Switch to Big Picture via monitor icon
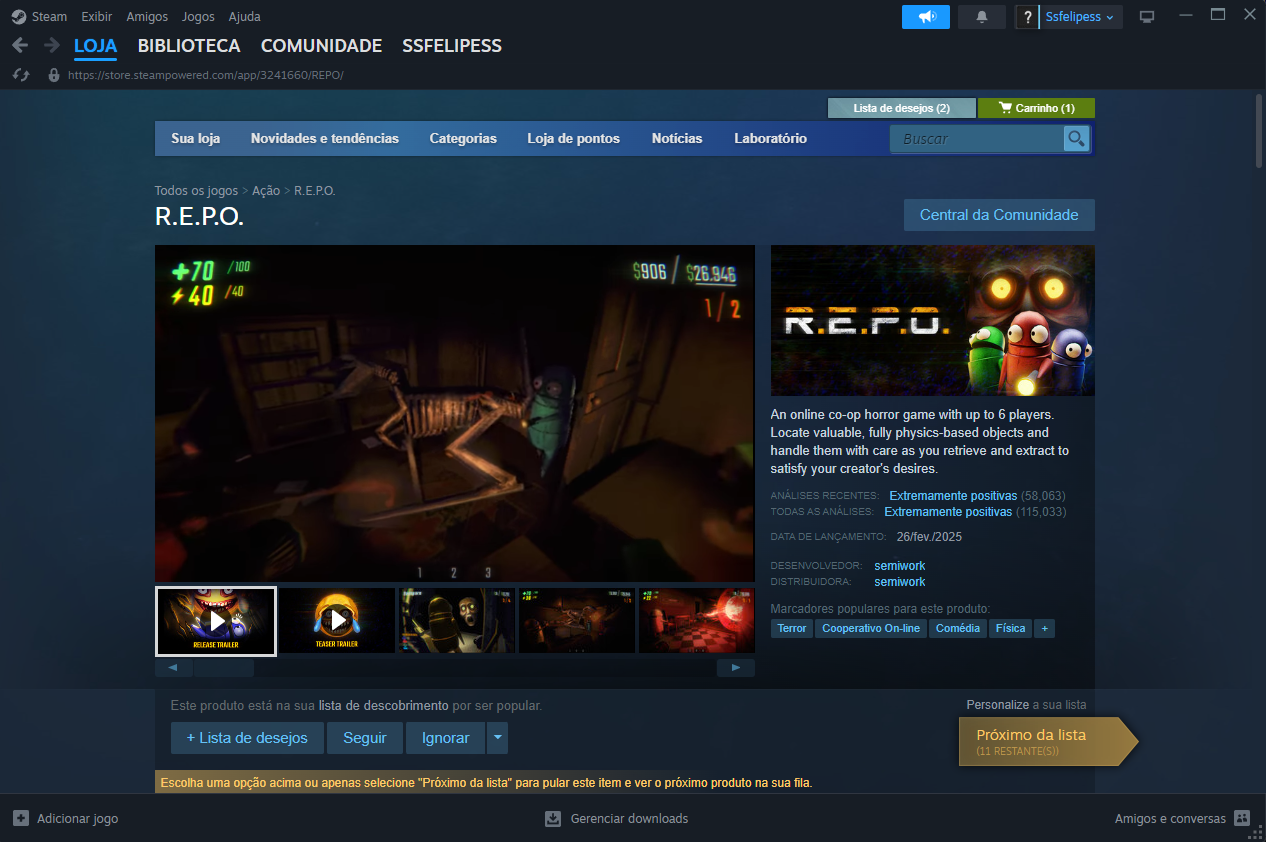1266x842 pixels. point(1147,17)
